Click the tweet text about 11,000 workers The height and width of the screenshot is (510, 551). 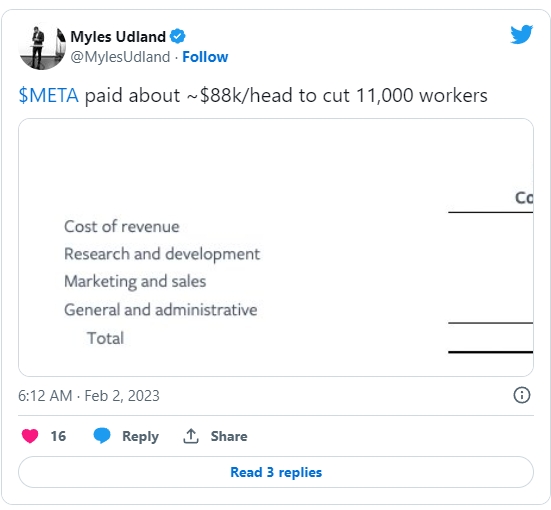253,96
